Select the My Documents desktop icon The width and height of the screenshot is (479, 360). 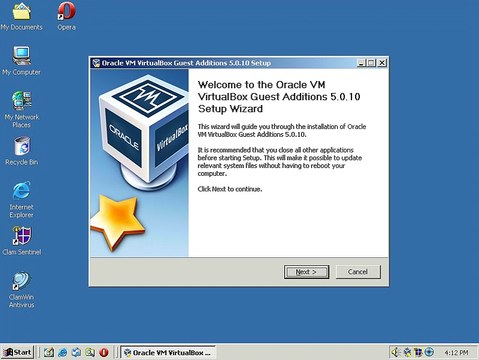tap(22, 17)
